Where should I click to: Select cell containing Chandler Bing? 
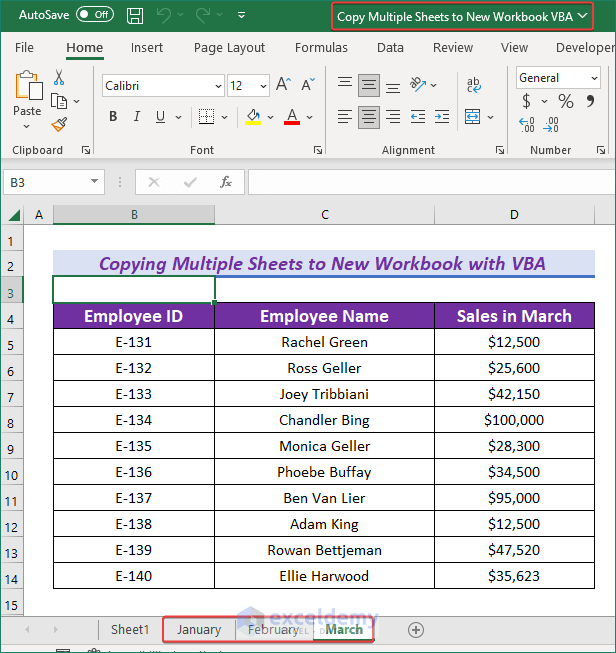[x=324, y=420]
